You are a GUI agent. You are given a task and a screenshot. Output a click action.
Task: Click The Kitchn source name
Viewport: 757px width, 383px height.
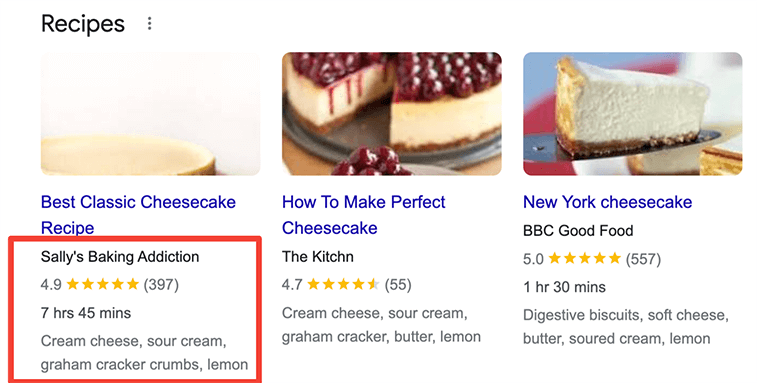(x=318, y=256)
